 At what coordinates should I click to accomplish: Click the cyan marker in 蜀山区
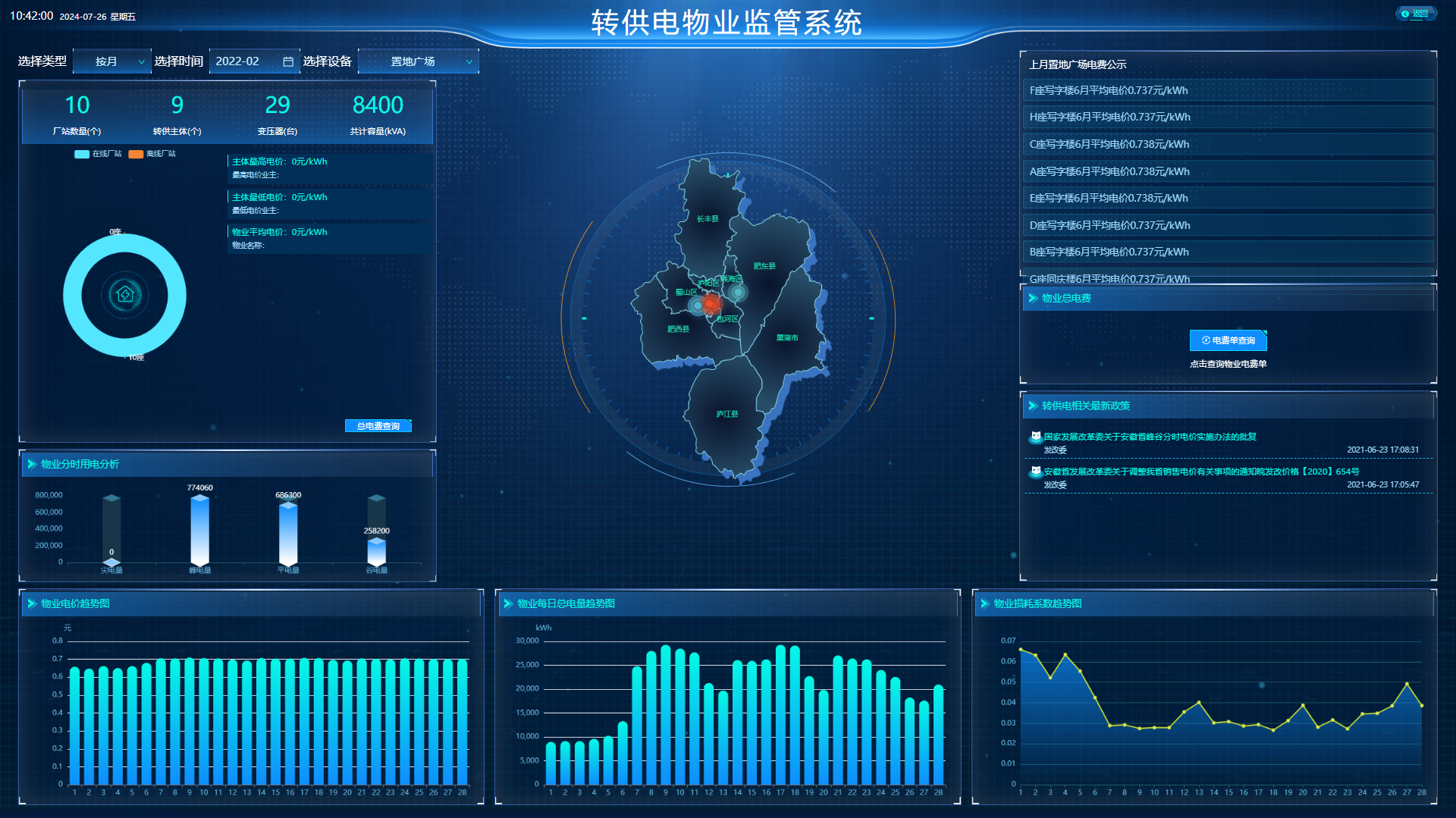pos(697,306)
